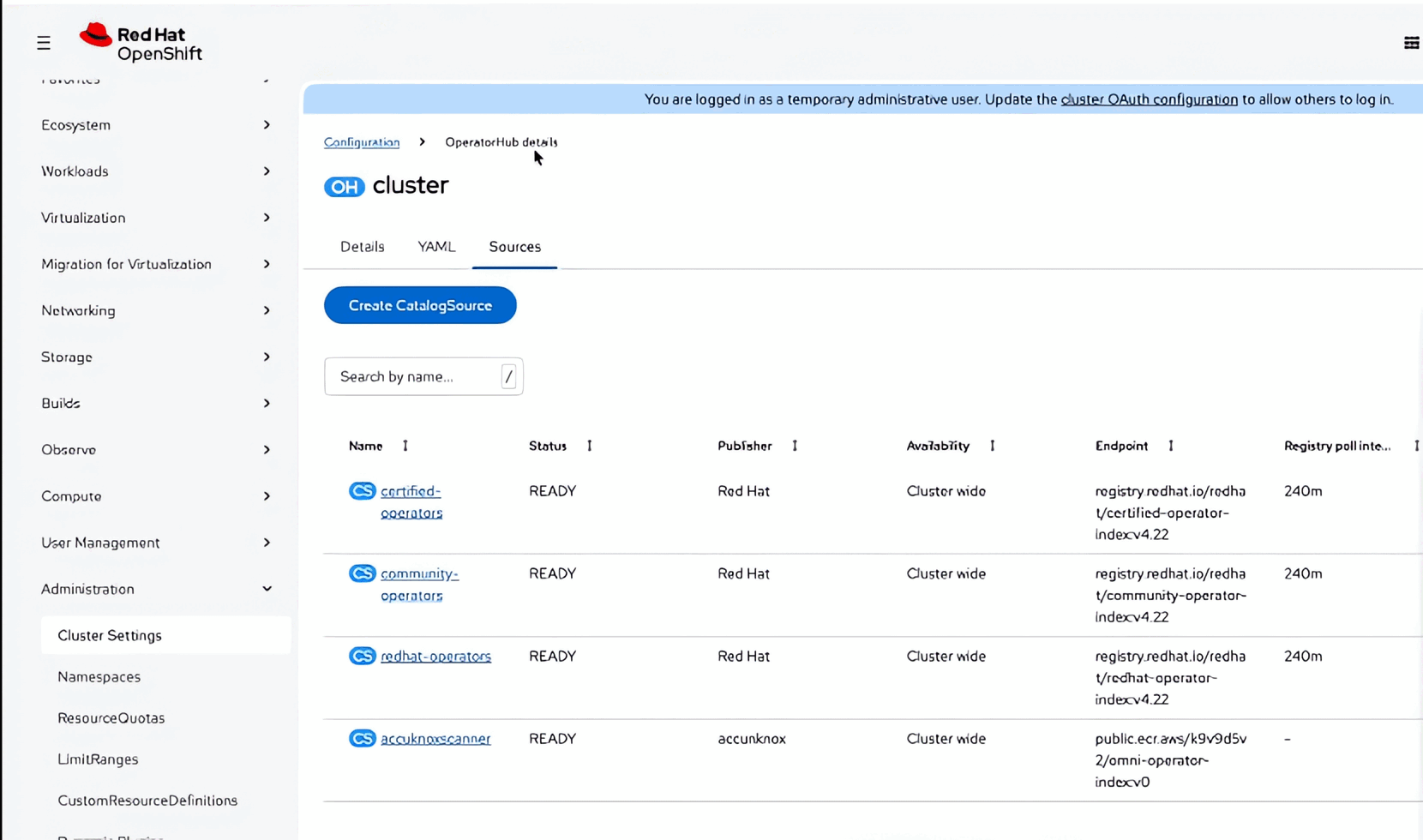Expand the Virtualization navigation section
The image size is (1423, 840).
point(156,218)
